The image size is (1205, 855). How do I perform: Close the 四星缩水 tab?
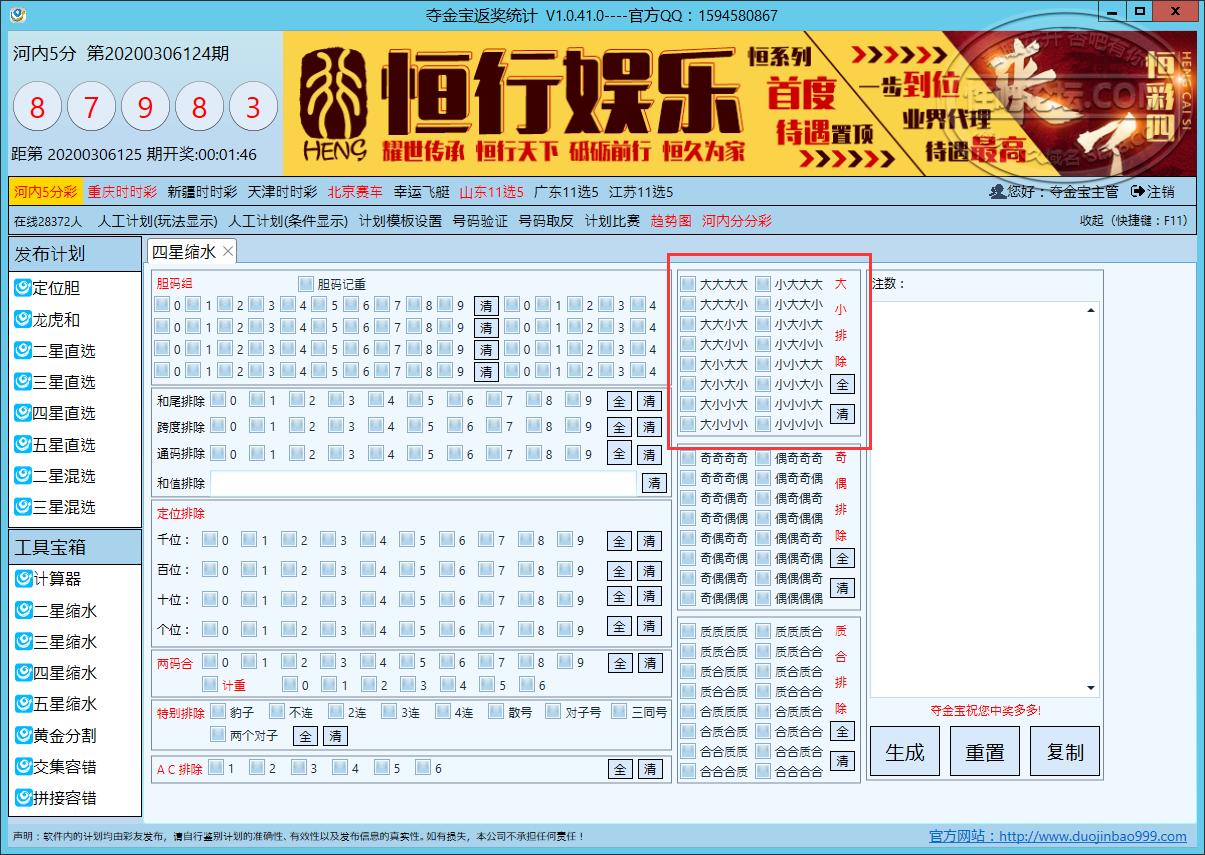point(228,251)
